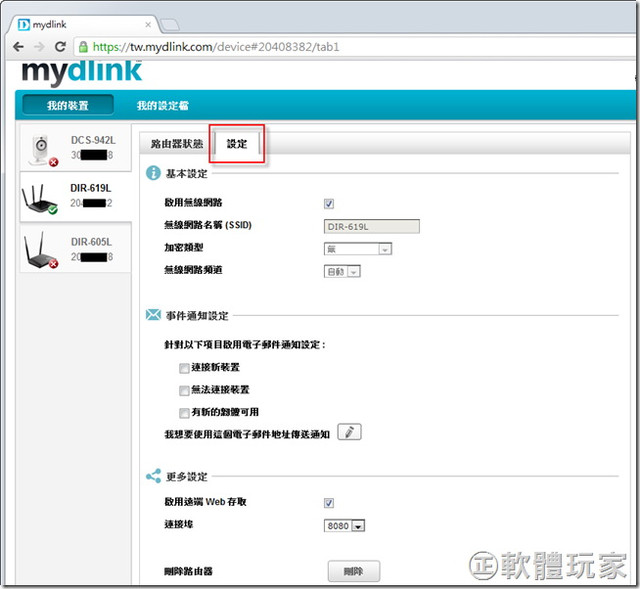Viewport: 640px width, 589px height.
Task: Enable the 有新的韌體可用 notification checkbox
Action: click(184, 413)
